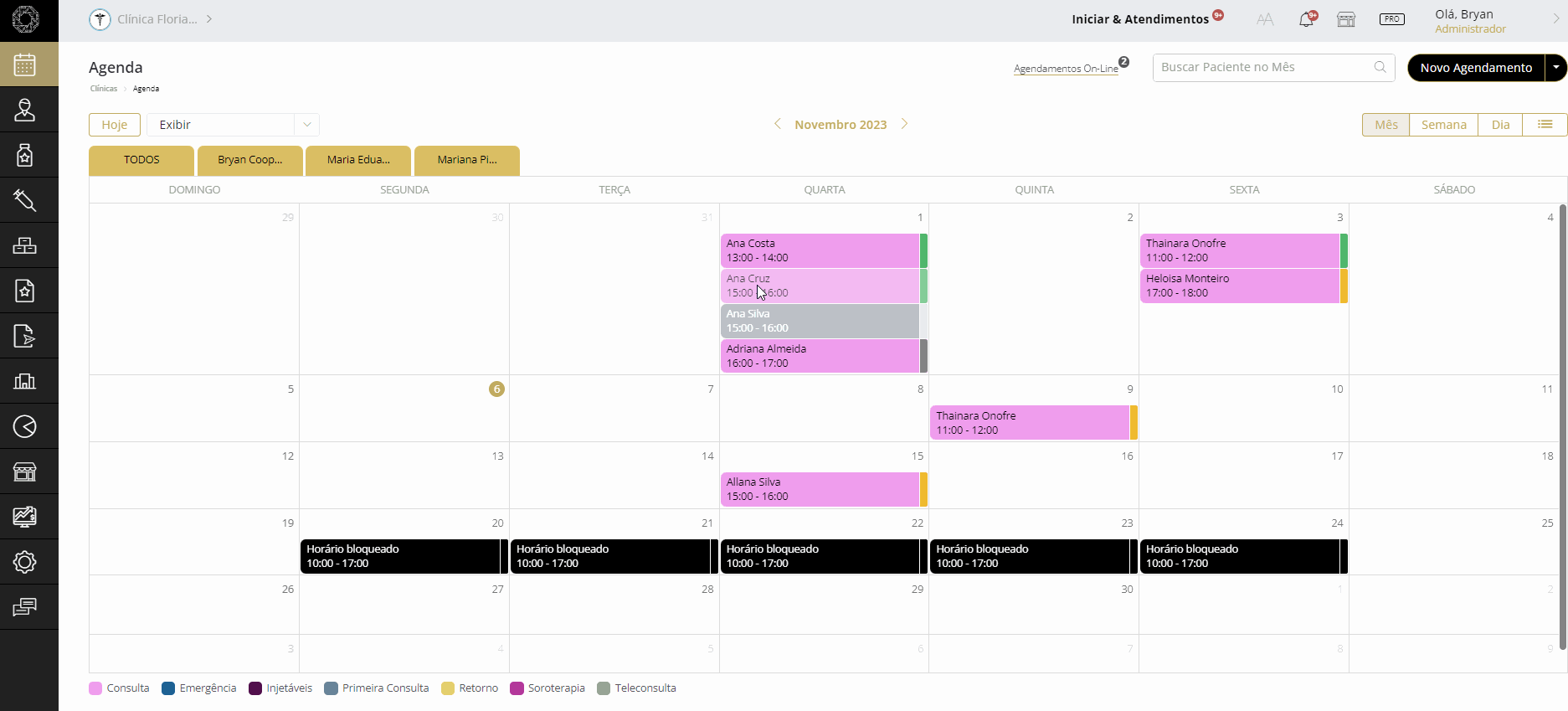
Task: Open the settings gear in the sidebar
Action: [x=25, y=562]
